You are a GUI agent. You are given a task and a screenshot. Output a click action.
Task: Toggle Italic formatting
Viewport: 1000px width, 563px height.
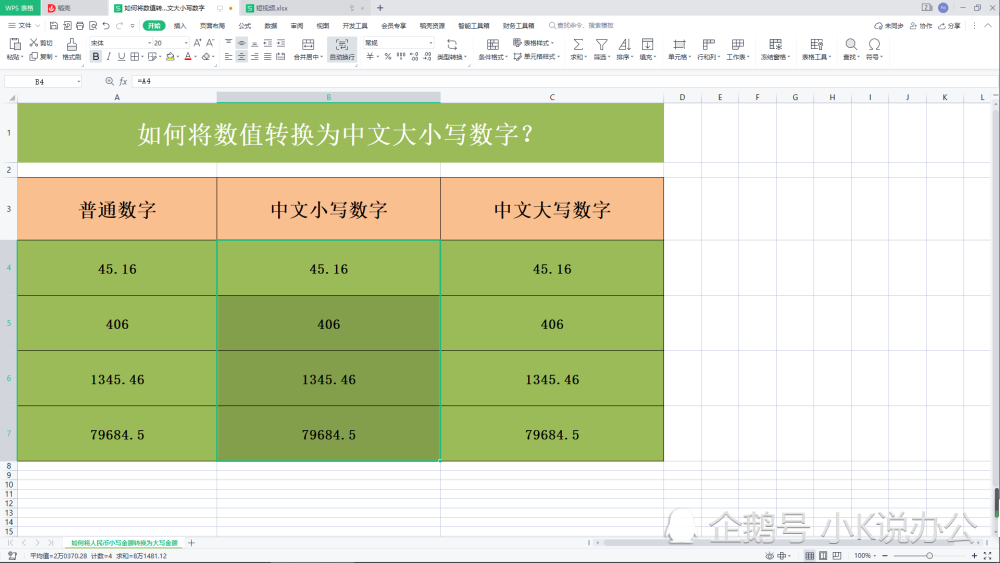[108, 57]
